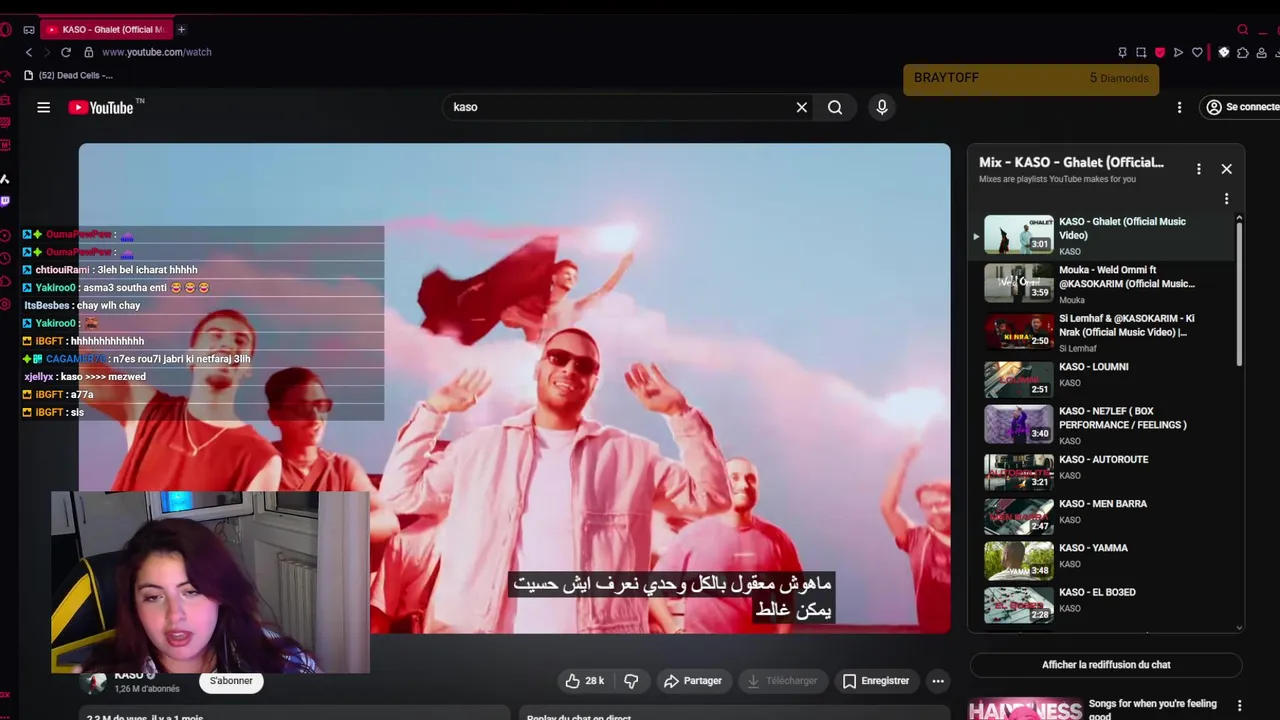Open the GX Corner gamepad icon

[x=29, y=29]
